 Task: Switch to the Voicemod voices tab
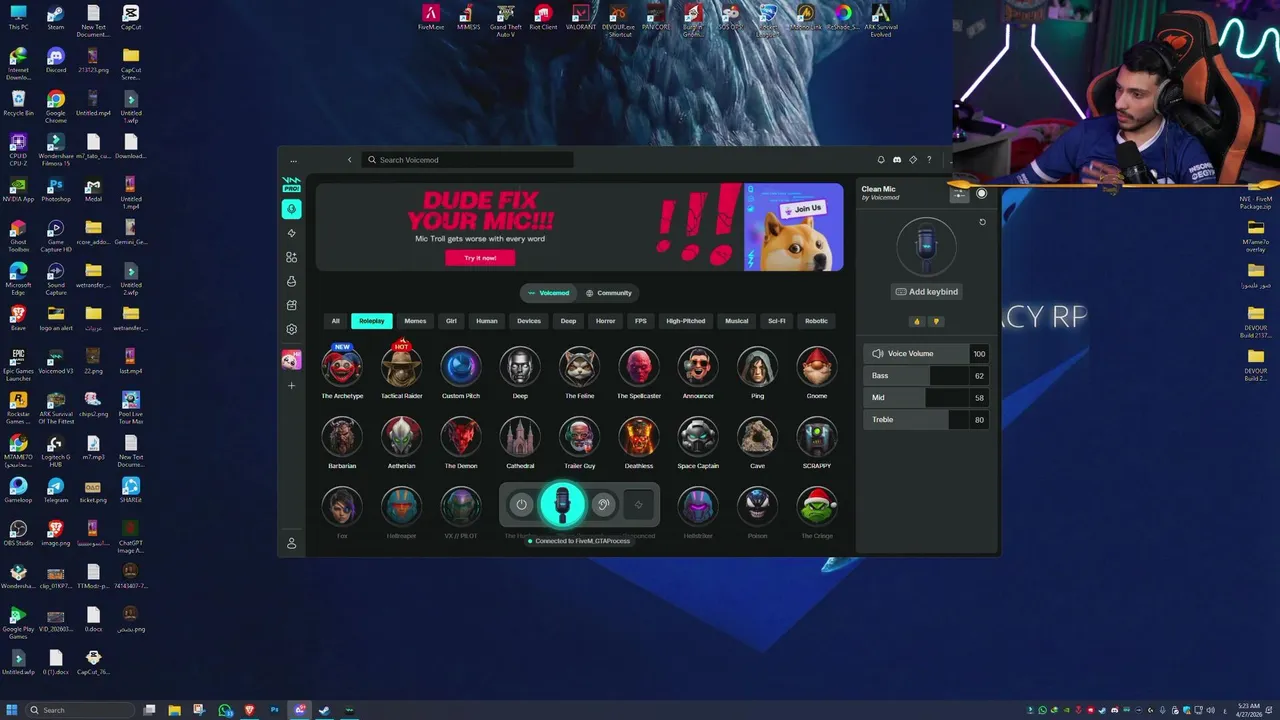tap(549, 293)
